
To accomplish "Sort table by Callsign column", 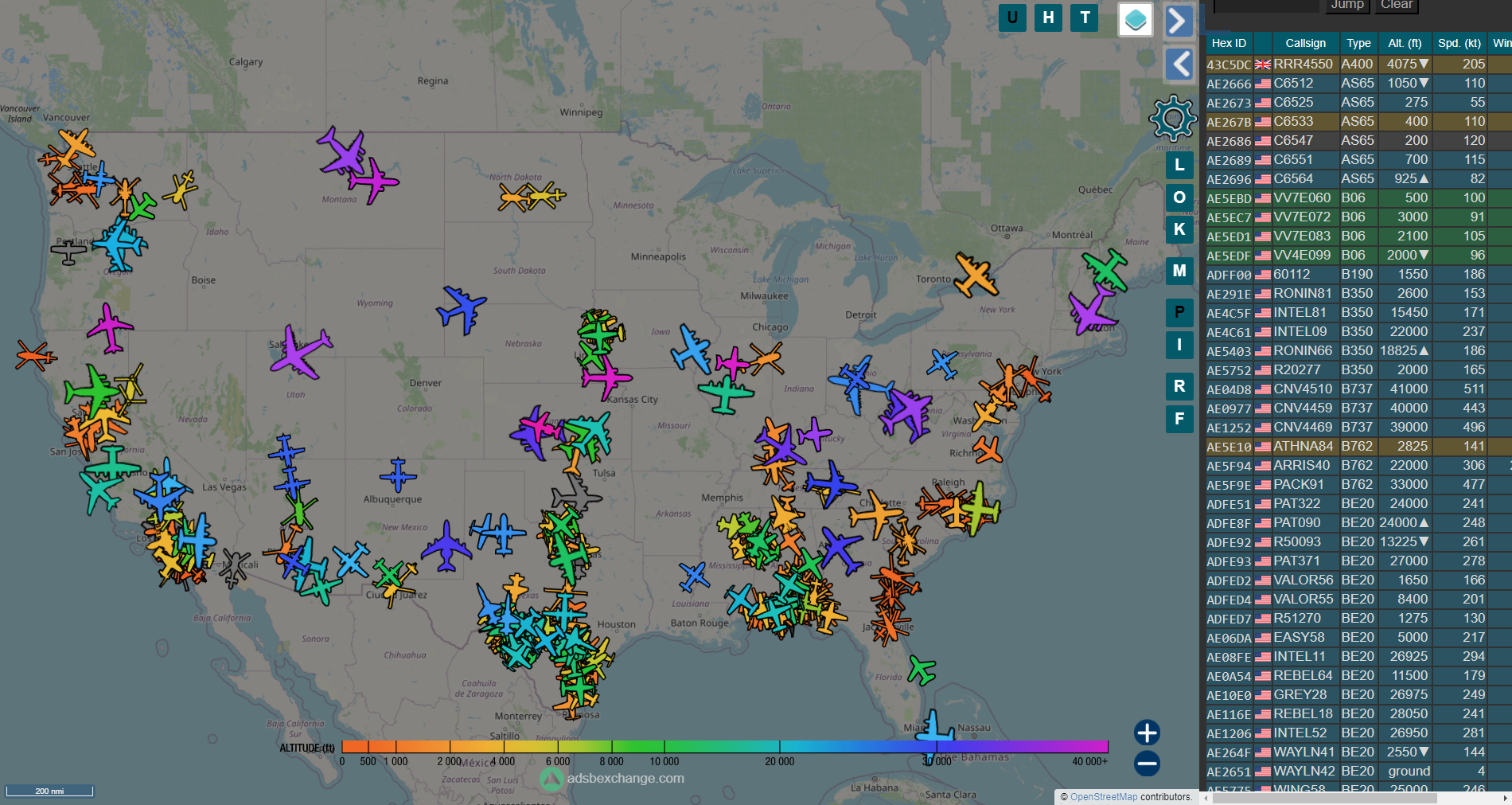I will click(1305, 43).
